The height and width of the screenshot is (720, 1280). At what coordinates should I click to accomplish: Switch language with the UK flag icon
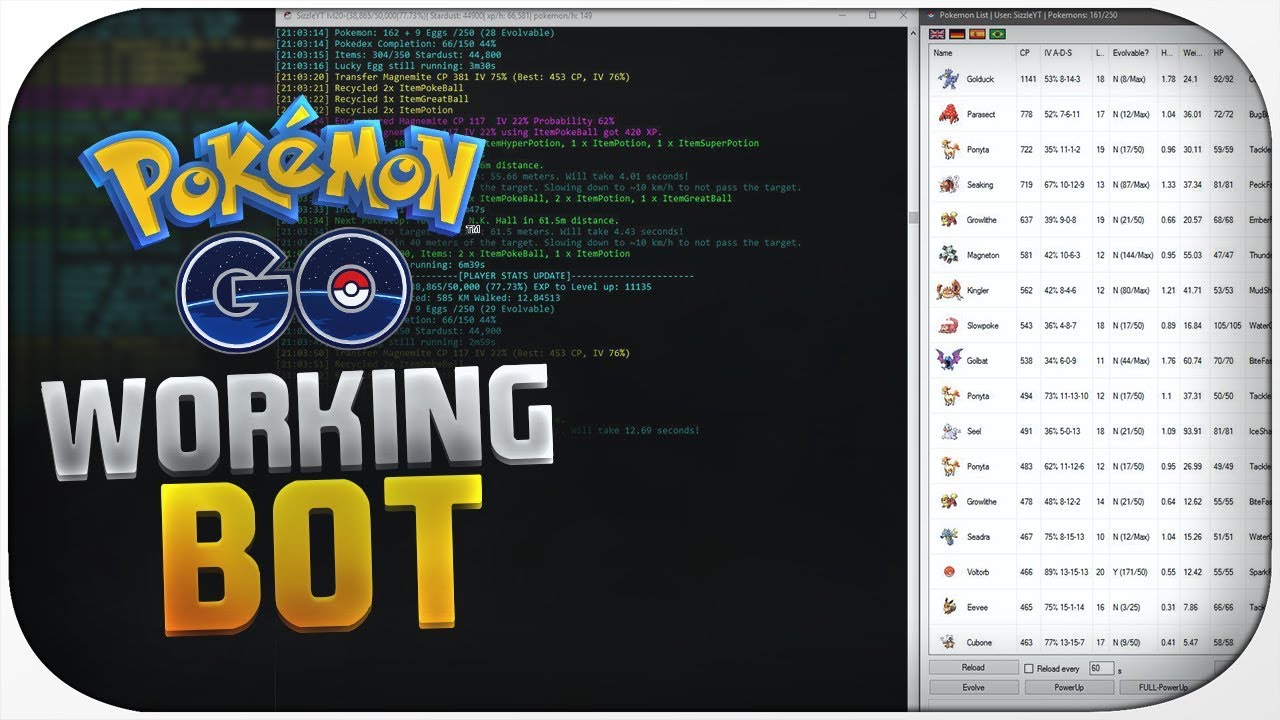937,33
